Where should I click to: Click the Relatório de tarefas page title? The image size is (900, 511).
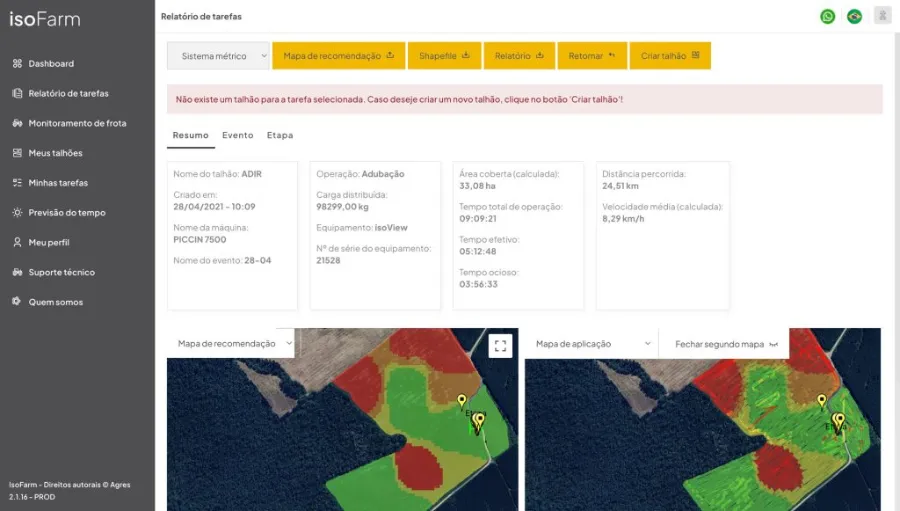point(201,17)
